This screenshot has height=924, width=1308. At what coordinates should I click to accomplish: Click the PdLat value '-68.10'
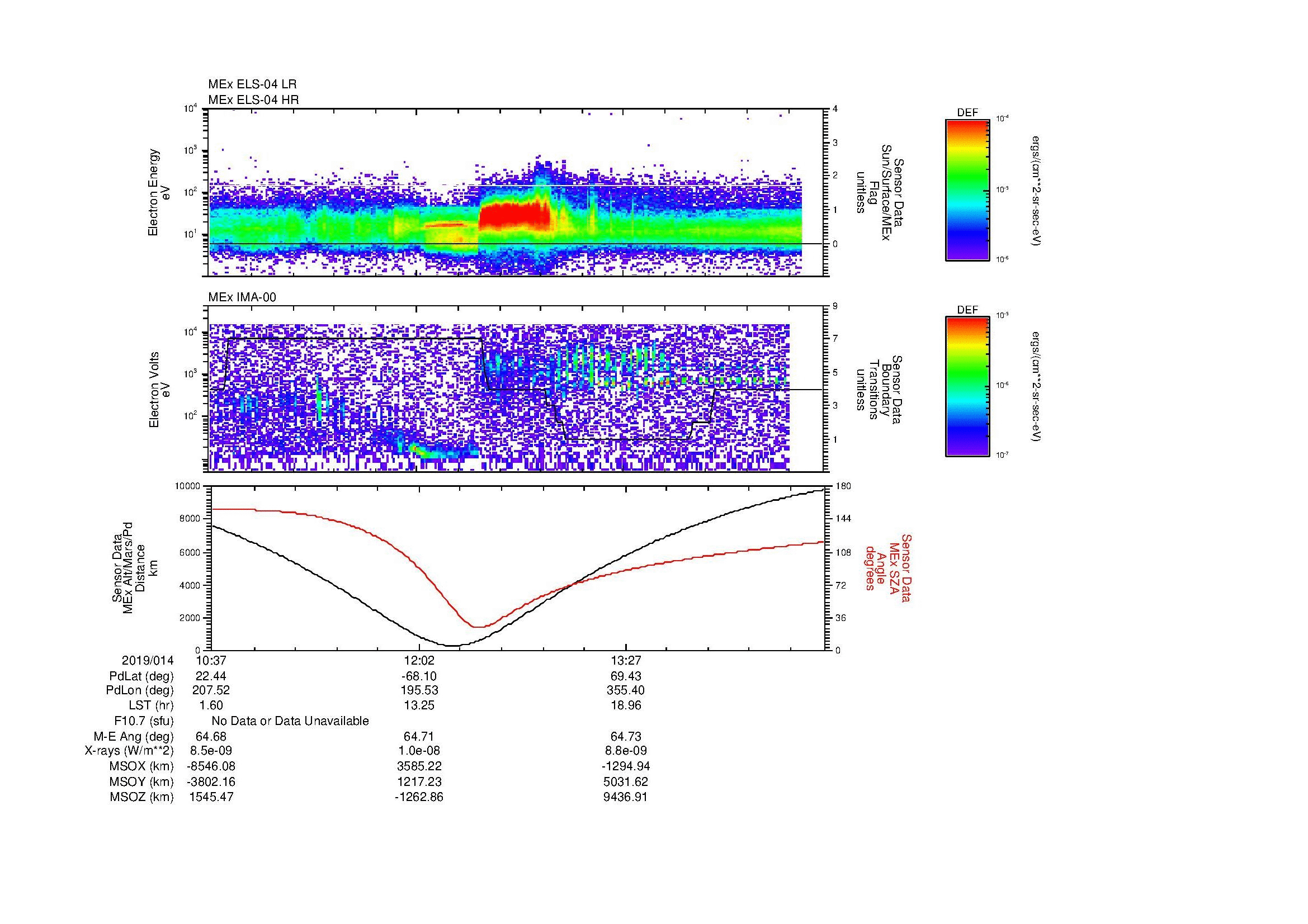[x=419, y=676]
